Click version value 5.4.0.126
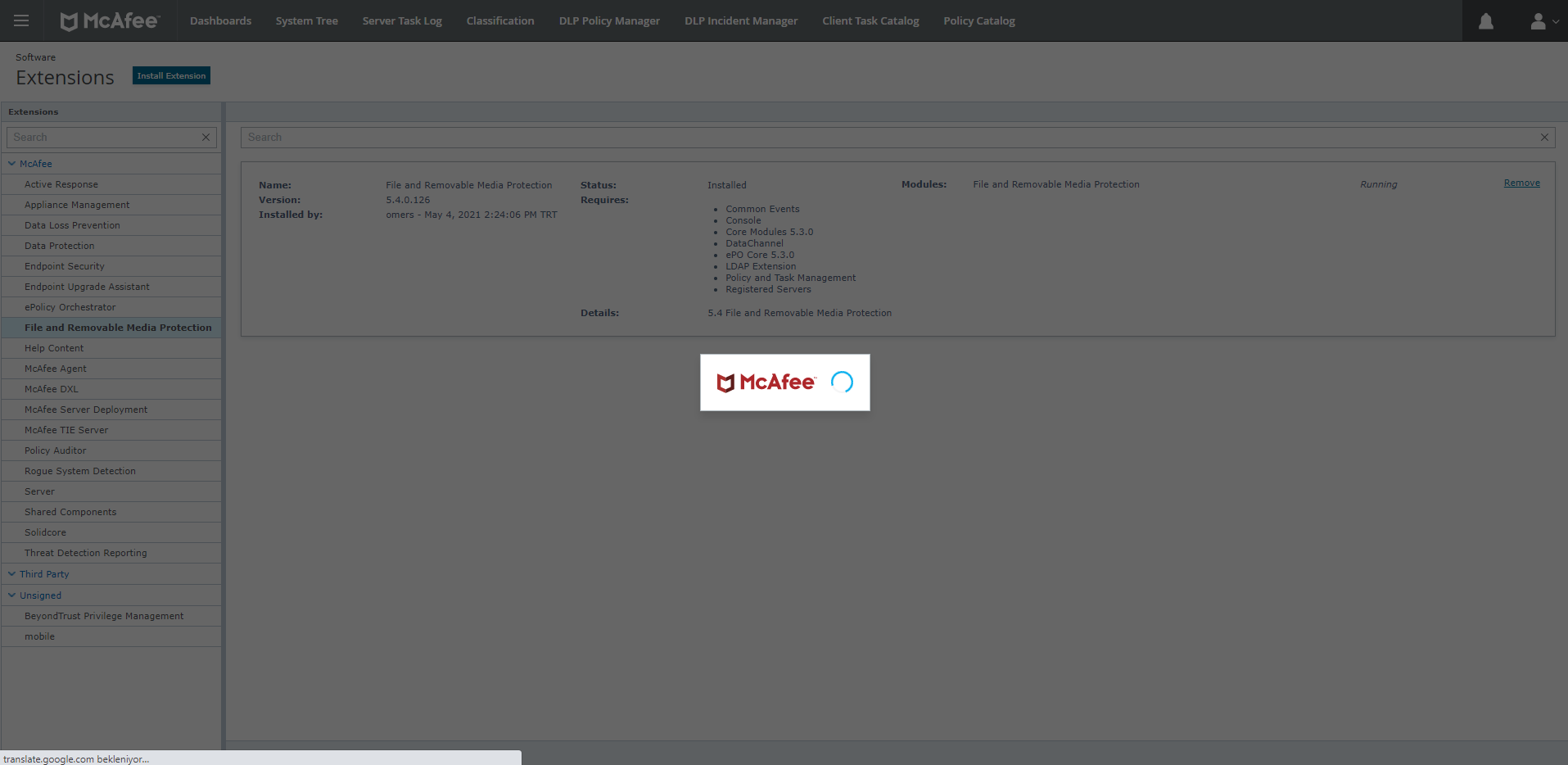1568x765 pixels. [x=408, y=200]
